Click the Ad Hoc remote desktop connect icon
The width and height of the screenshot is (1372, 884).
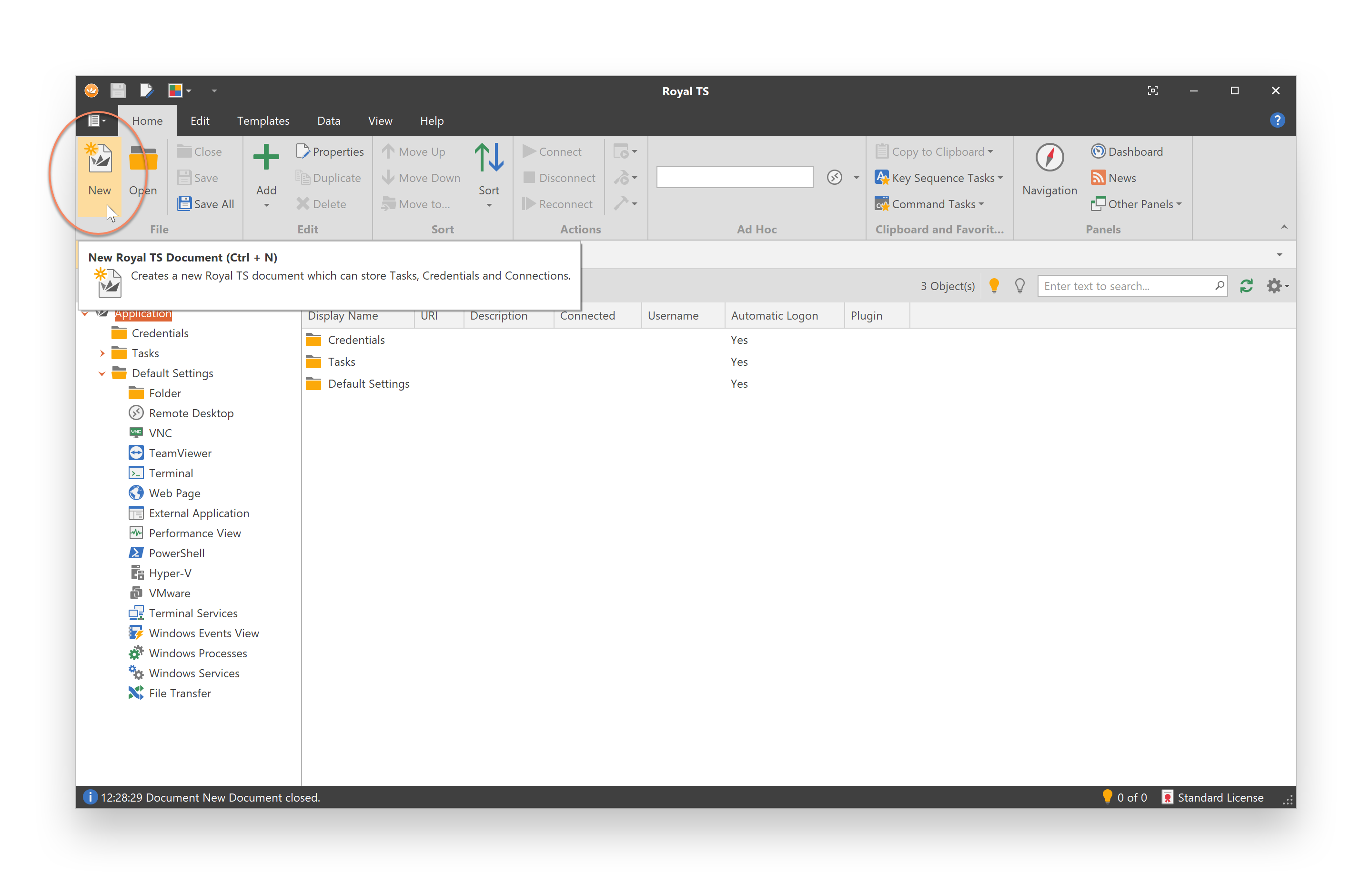click(834, 177)
